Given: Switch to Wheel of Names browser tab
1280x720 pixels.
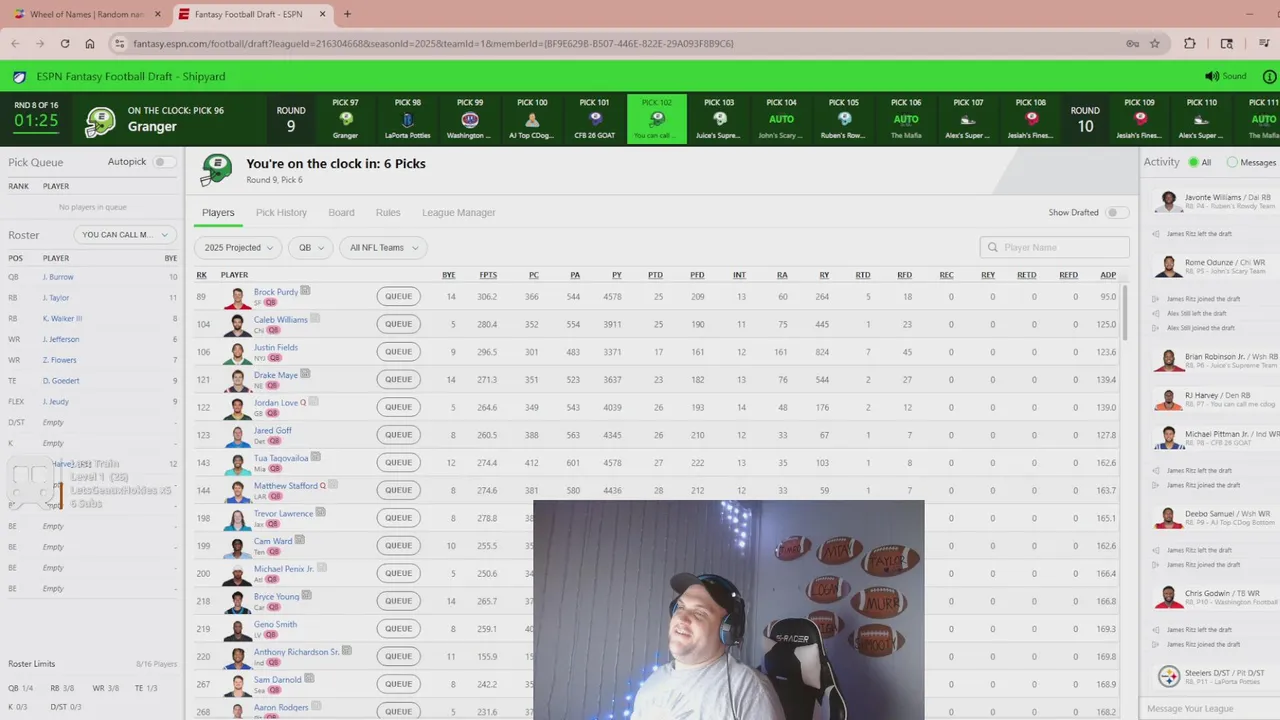Looking at the screenshot, I should pyautogui.click(x=87, y=14).
